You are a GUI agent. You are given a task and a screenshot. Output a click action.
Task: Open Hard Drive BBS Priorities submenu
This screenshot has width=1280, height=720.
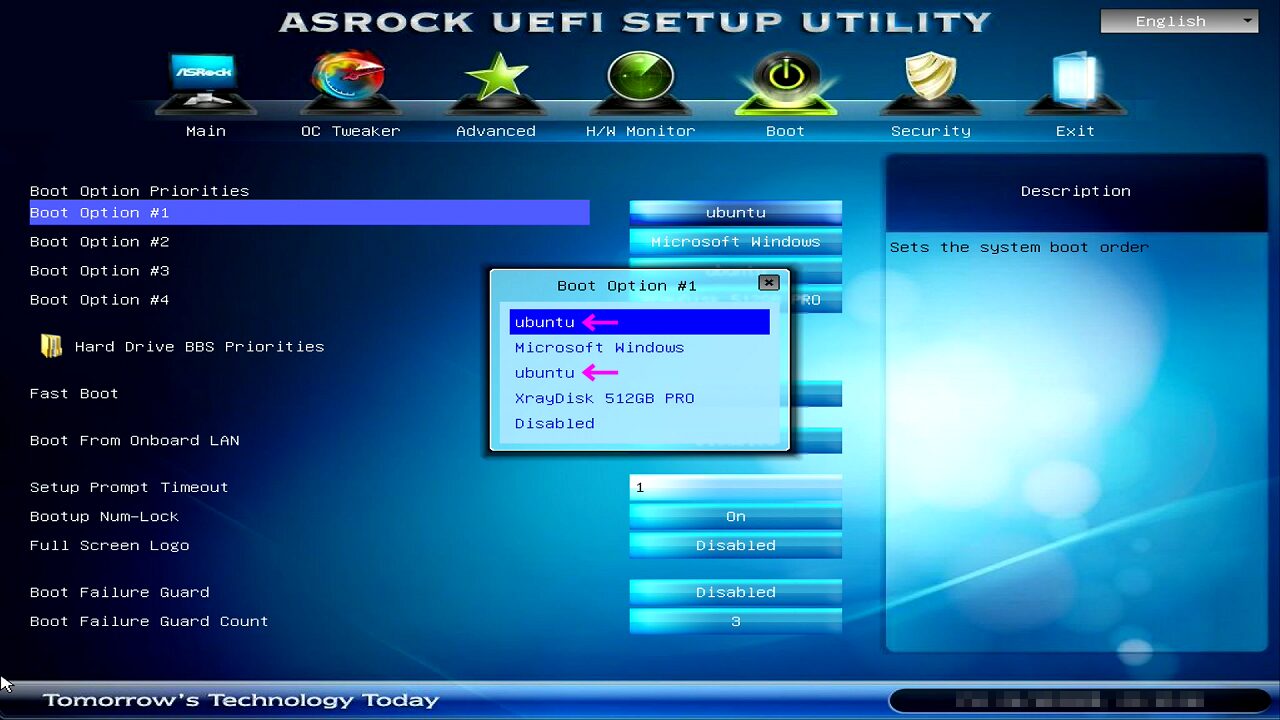click(199, 347)
